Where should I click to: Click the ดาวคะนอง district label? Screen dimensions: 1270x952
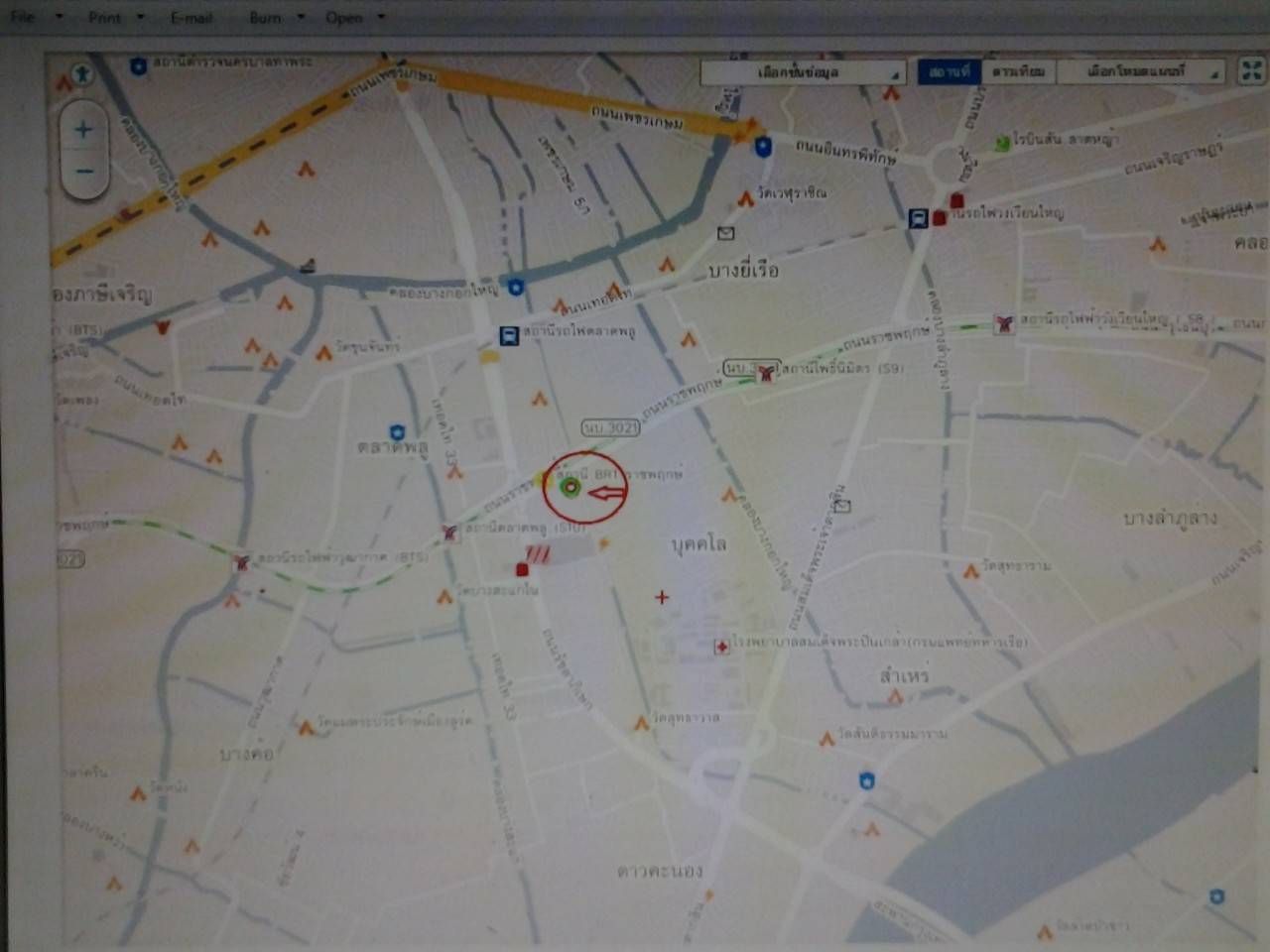coord(660,871)
